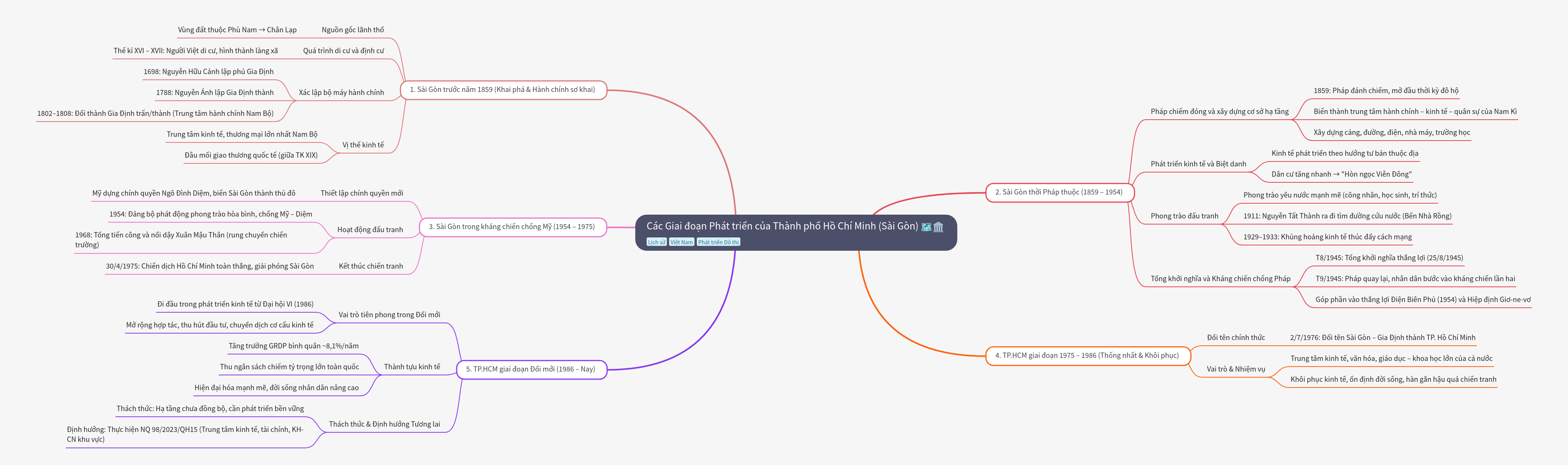Click the world map emoji icon
Image resolution: width=1568 pixels, height=465 pixels.
[x=926, y=226]
